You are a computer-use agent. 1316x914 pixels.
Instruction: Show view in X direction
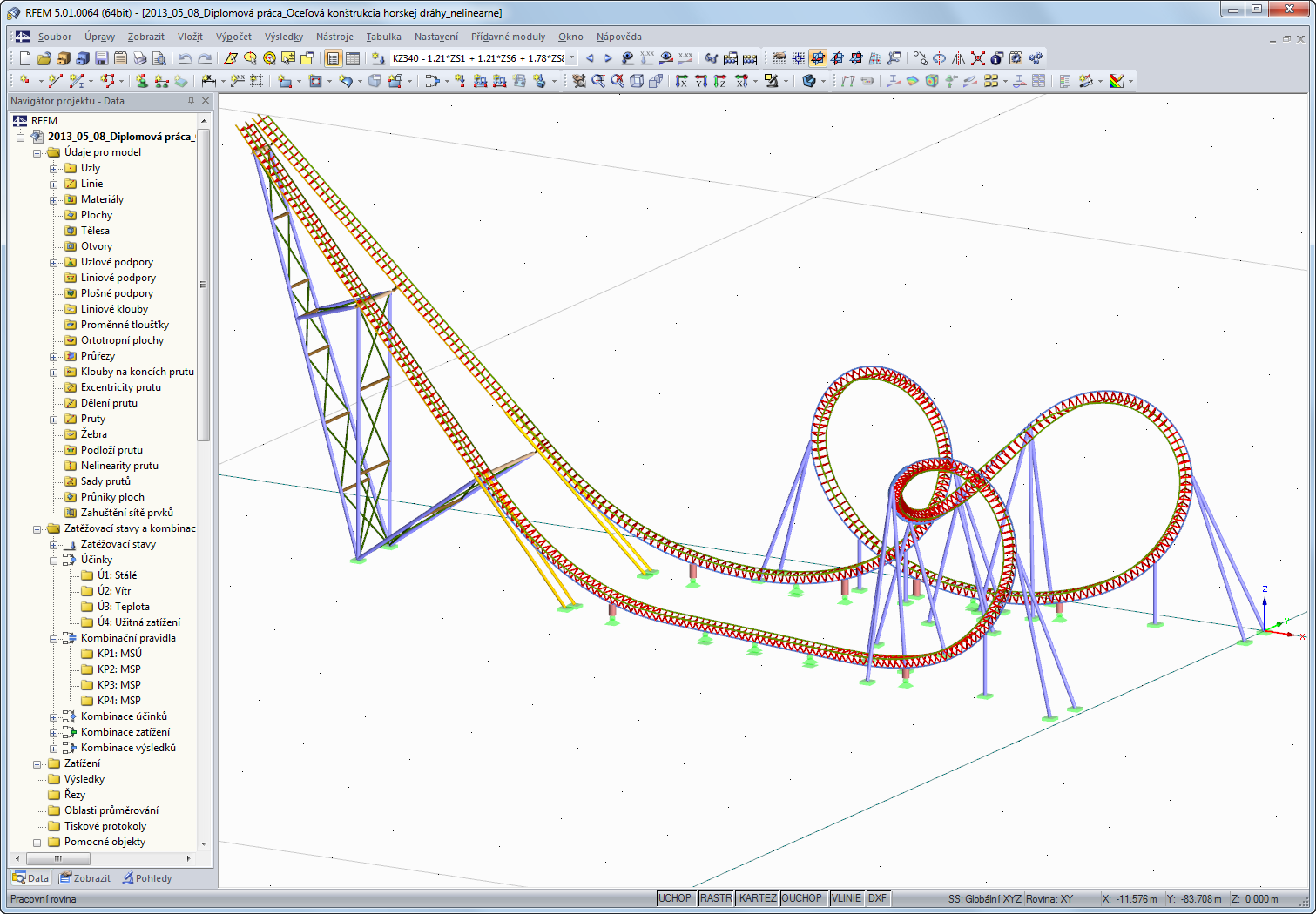click(x=681, y=81)
